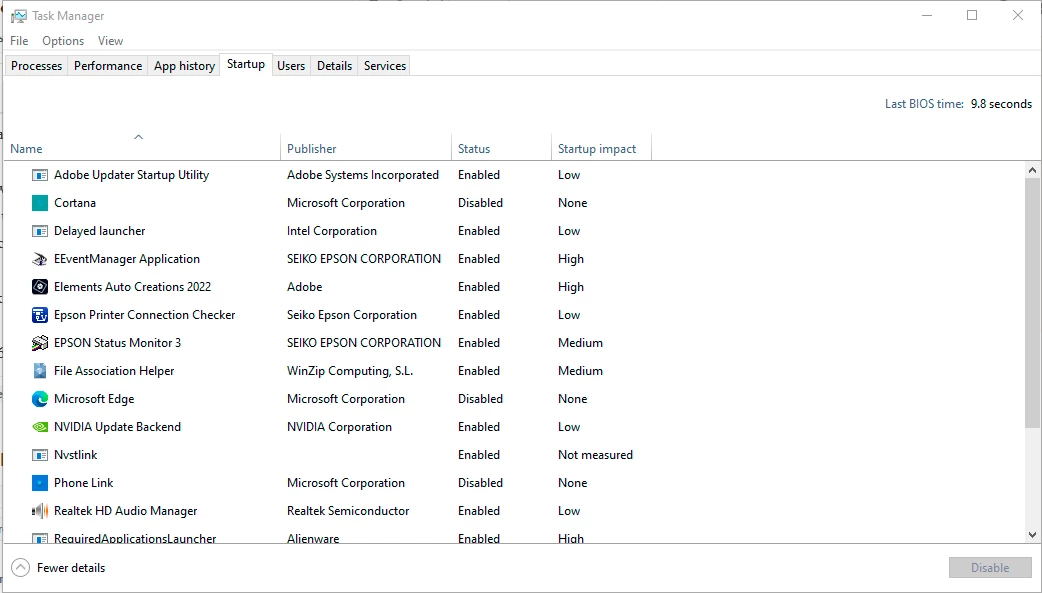Click Disabled status in Microsoft Edge row
Viewport: 1042px width, 593px height.
coord(480,399)
